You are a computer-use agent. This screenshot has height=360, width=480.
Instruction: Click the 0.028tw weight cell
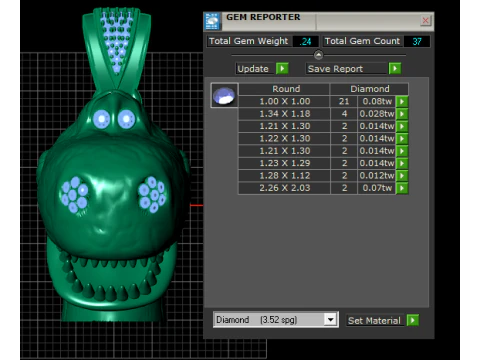point(377,114)
